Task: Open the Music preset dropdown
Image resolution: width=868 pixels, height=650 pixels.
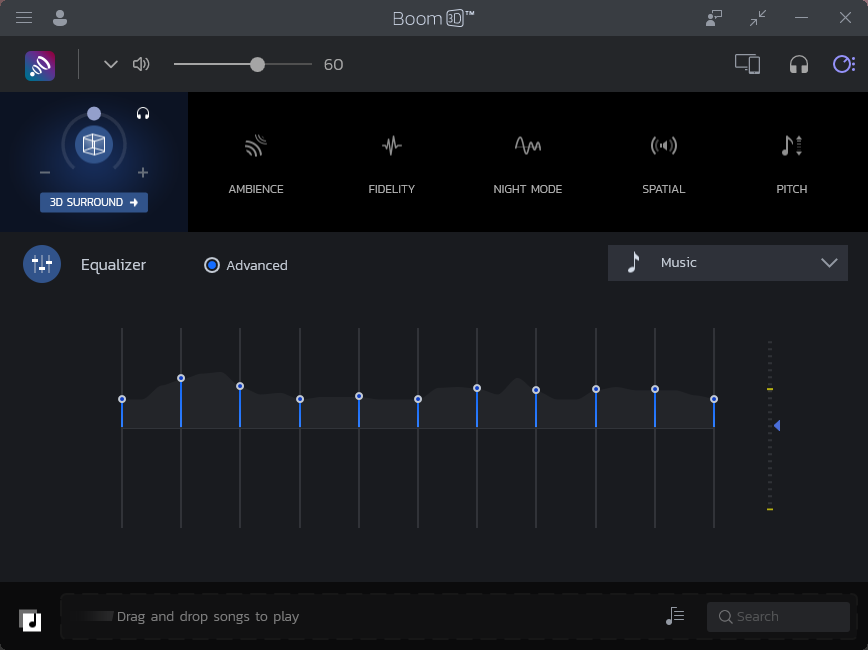Action: (727, 263)
